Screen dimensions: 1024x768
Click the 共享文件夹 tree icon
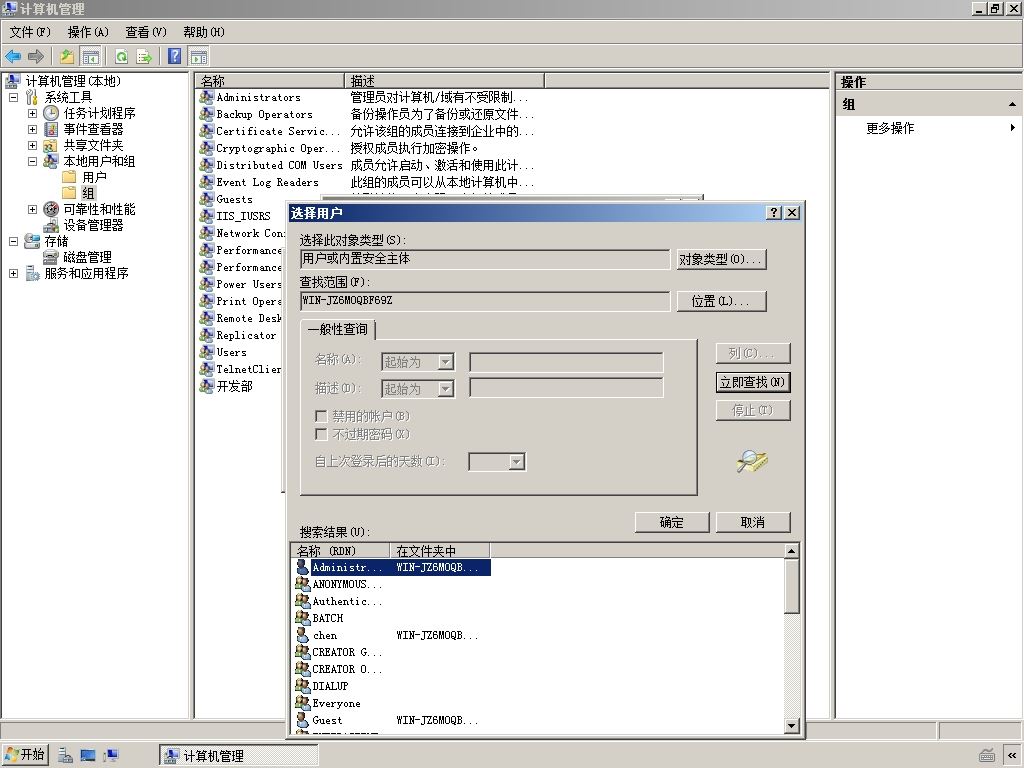point(51,145)
